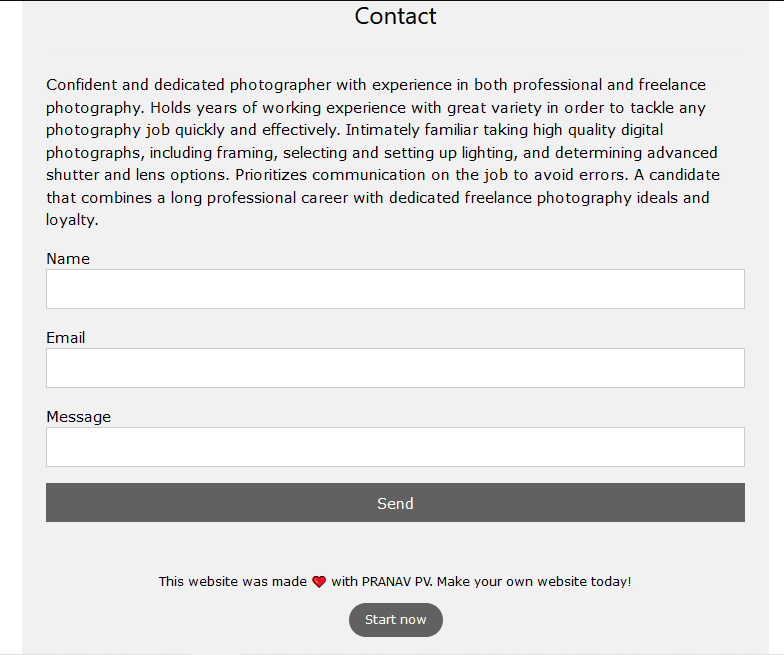
Task: Focus the Name input field
Action: (395, 289)
